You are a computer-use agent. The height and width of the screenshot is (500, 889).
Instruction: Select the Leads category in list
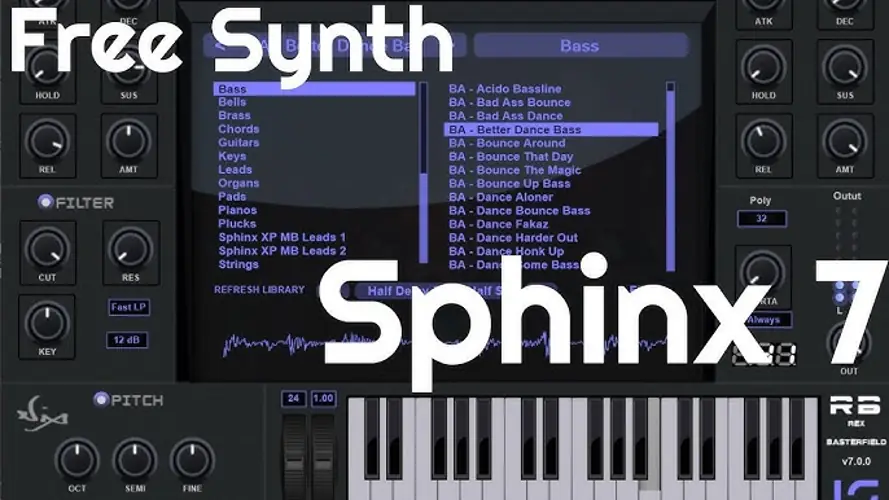[235, 170]
